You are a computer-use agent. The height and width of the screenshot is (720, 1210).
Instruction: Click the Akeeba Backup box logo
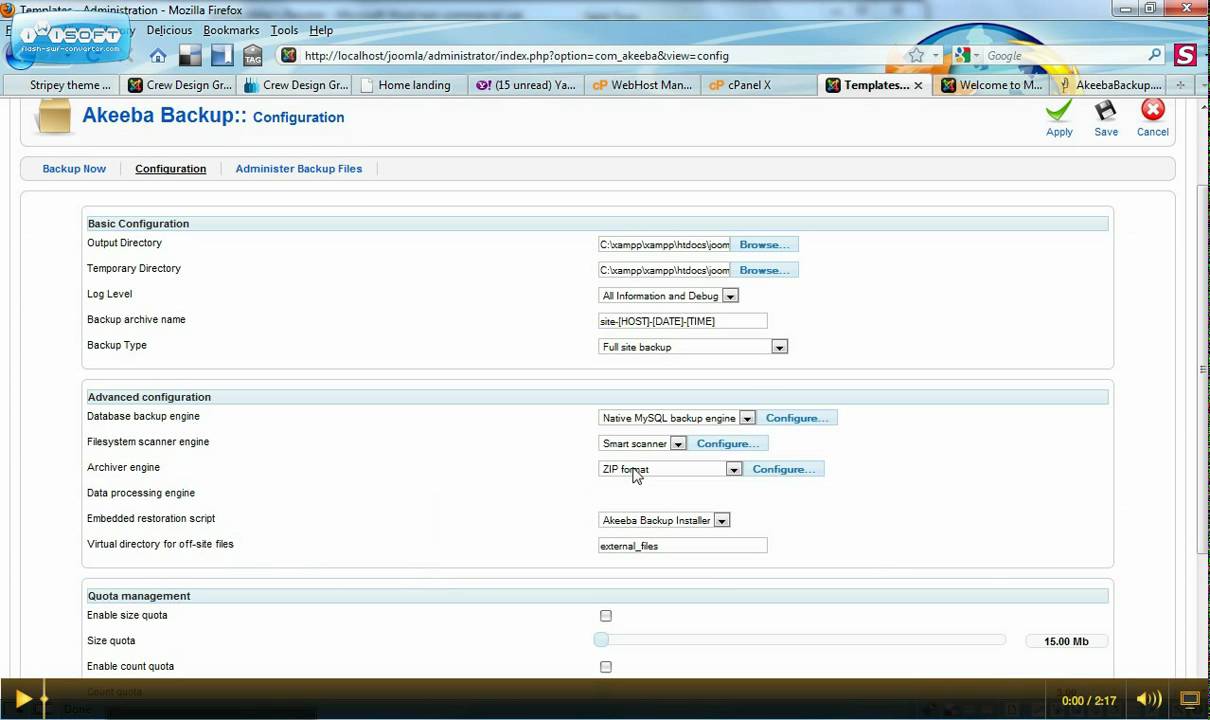coord(54,116)
